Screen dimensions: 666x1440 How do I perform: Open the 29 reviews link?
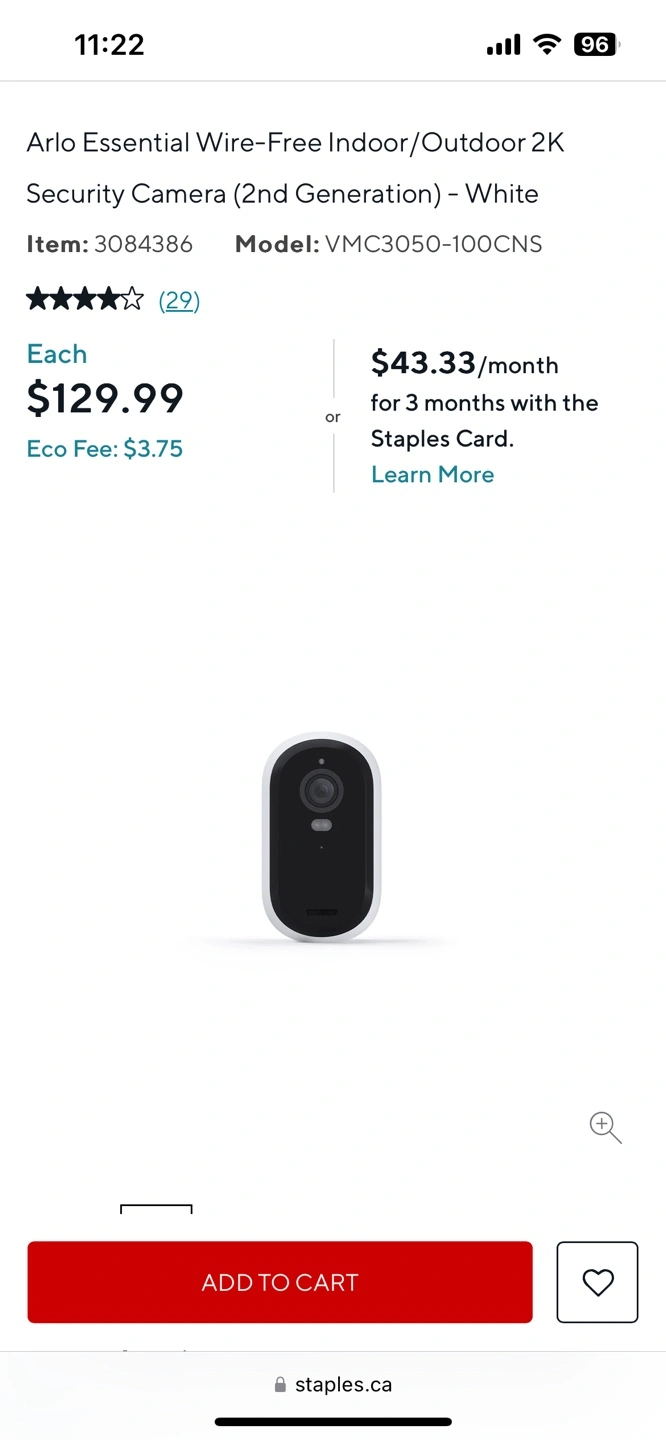point(179,300)
